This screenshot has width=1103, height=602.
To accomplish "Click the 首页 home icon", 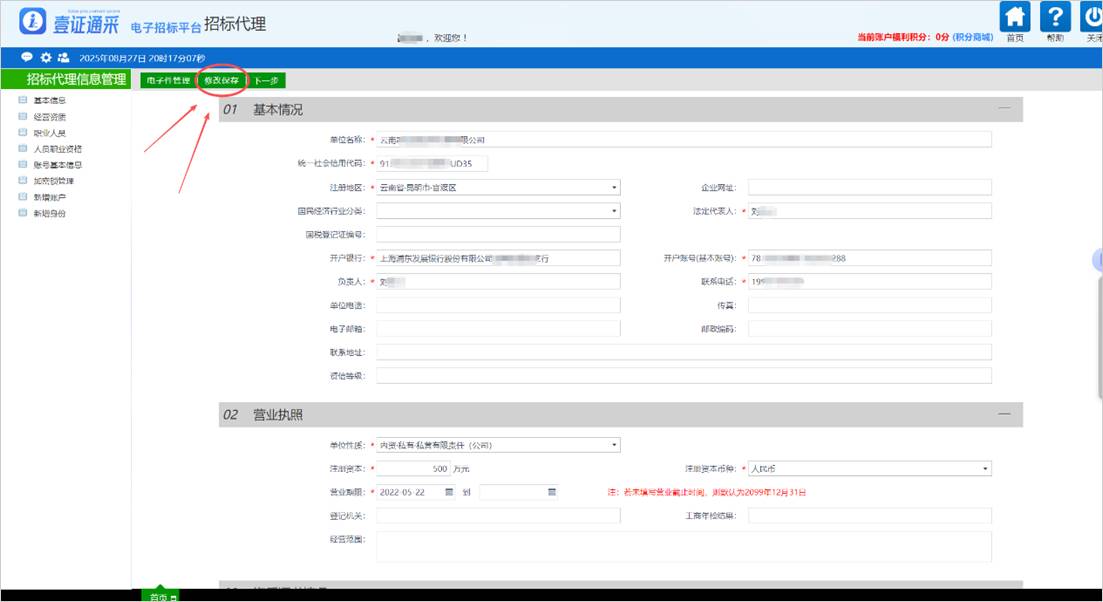I will [1016, 18].
